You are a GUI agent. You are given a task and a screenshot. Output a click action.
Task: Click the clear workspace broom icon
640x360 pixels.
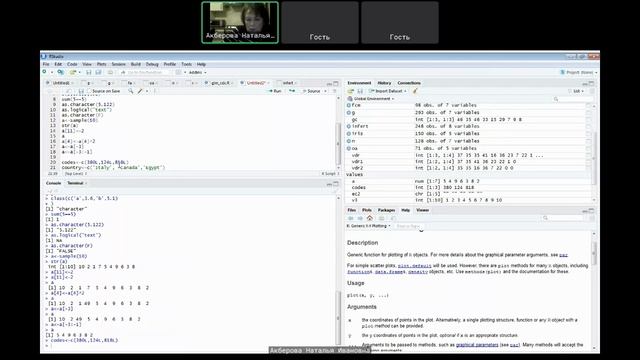(x=415, y=91)
